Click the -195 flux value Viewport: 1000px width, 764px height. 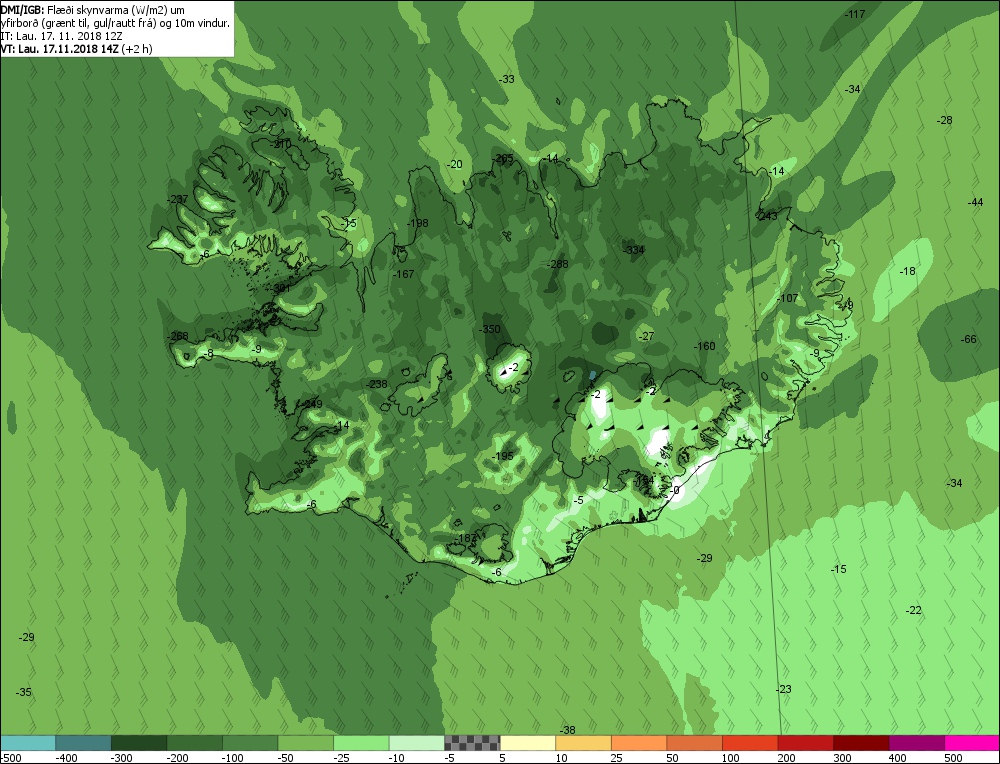point(503,456)
